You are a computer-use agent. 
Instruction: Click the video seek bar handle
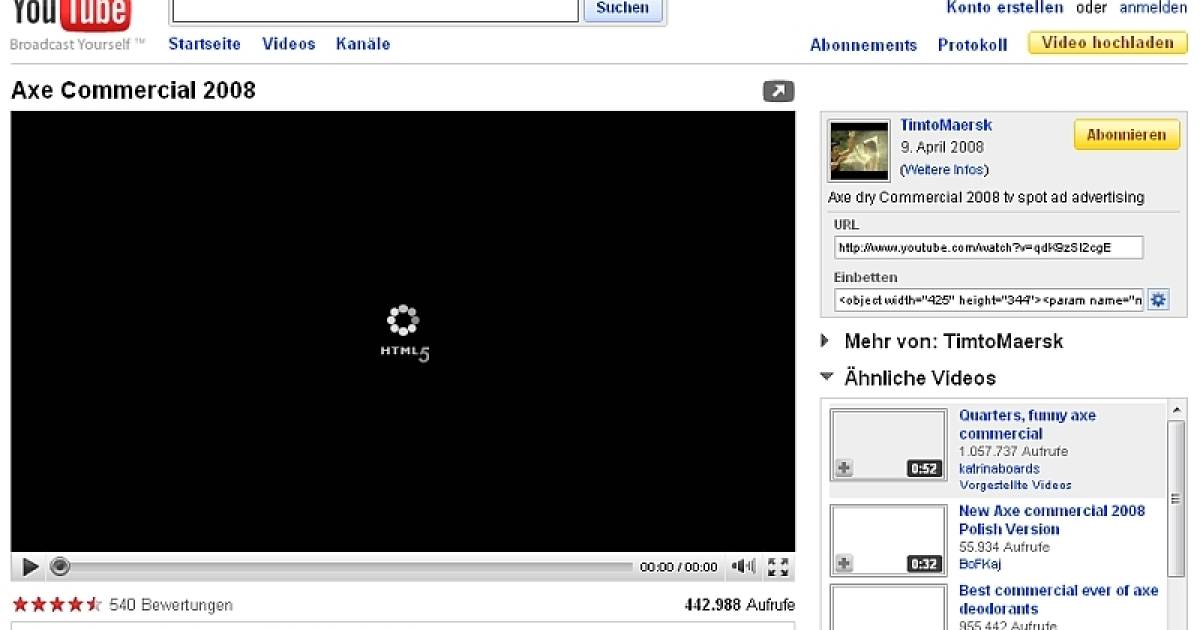click(60, 567)
